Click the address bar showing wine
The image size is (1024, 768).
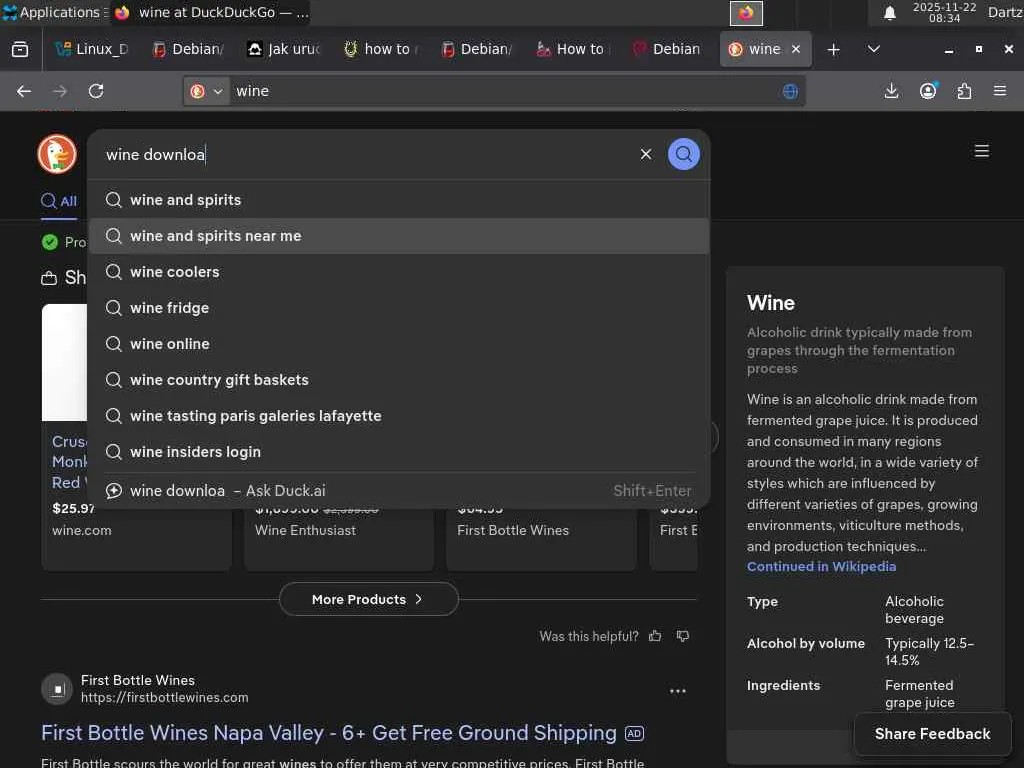tap(503, 91)
